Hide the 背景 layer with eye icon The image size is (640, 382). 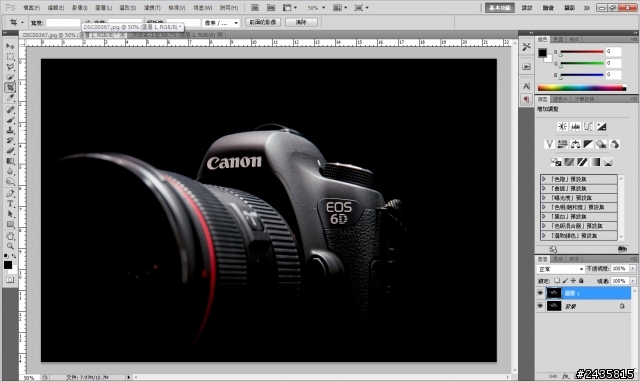[540, 306]
